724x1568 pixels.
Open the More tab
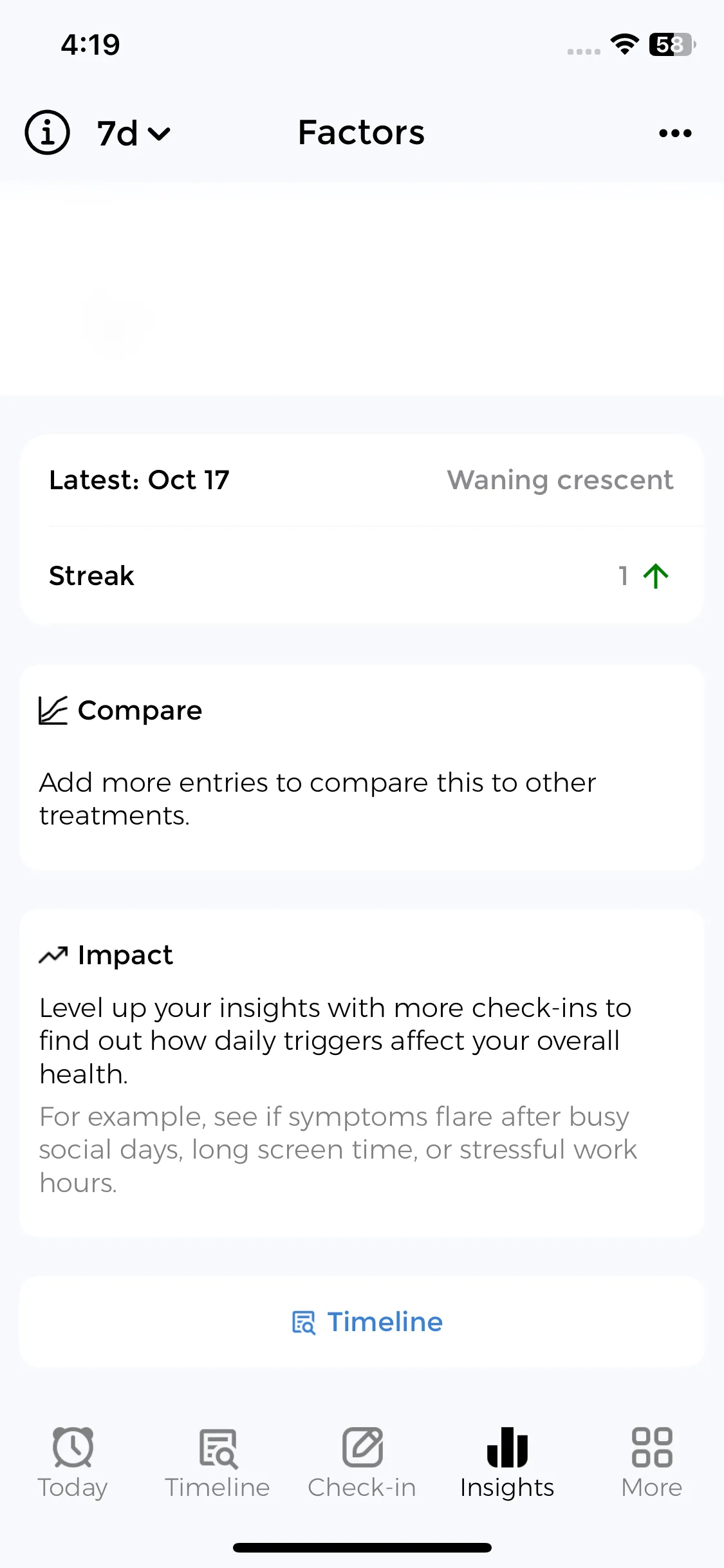651,1462
